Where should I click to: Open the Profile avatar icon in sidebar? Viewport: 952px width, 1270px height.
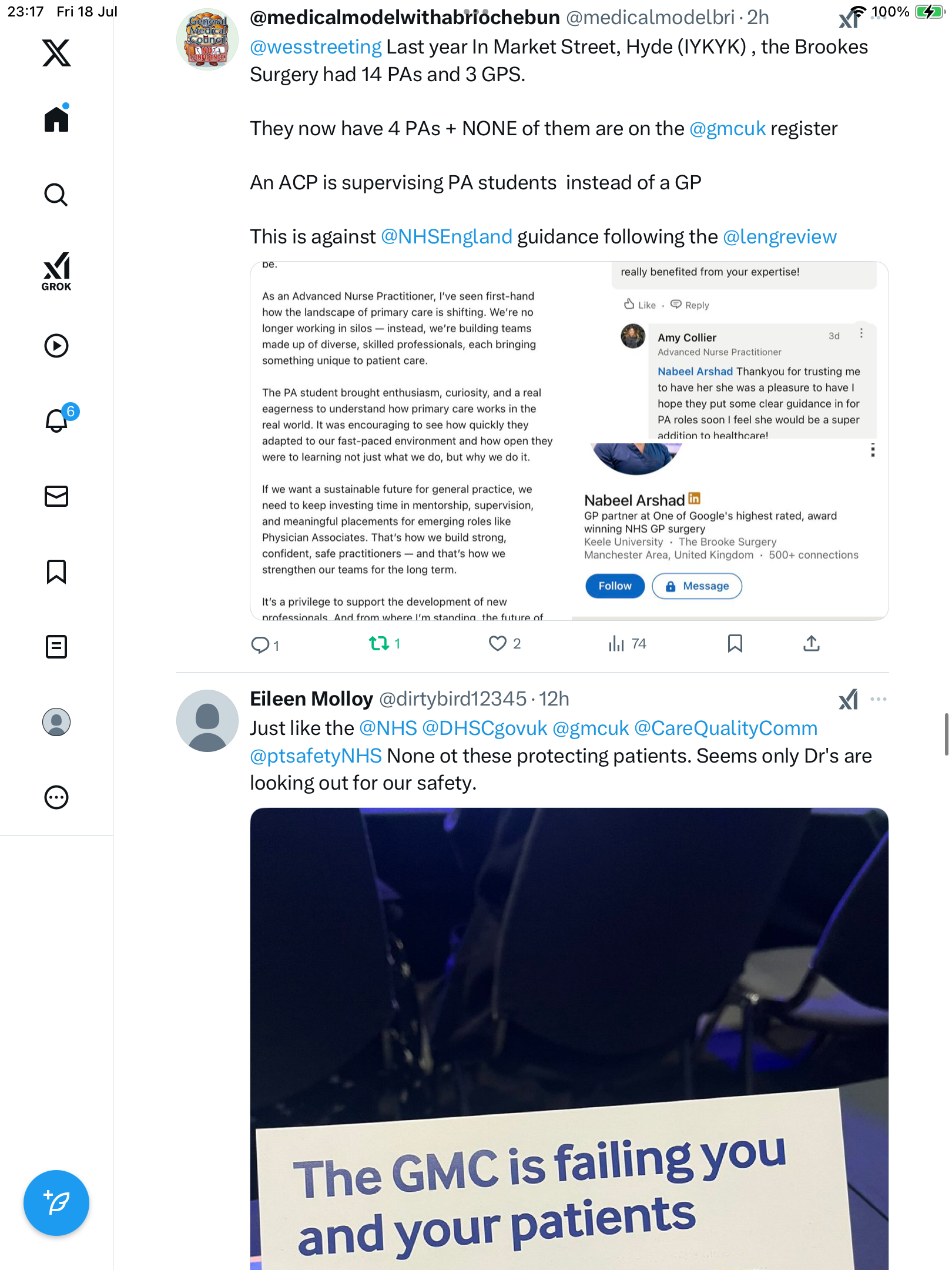click(56, 722)
